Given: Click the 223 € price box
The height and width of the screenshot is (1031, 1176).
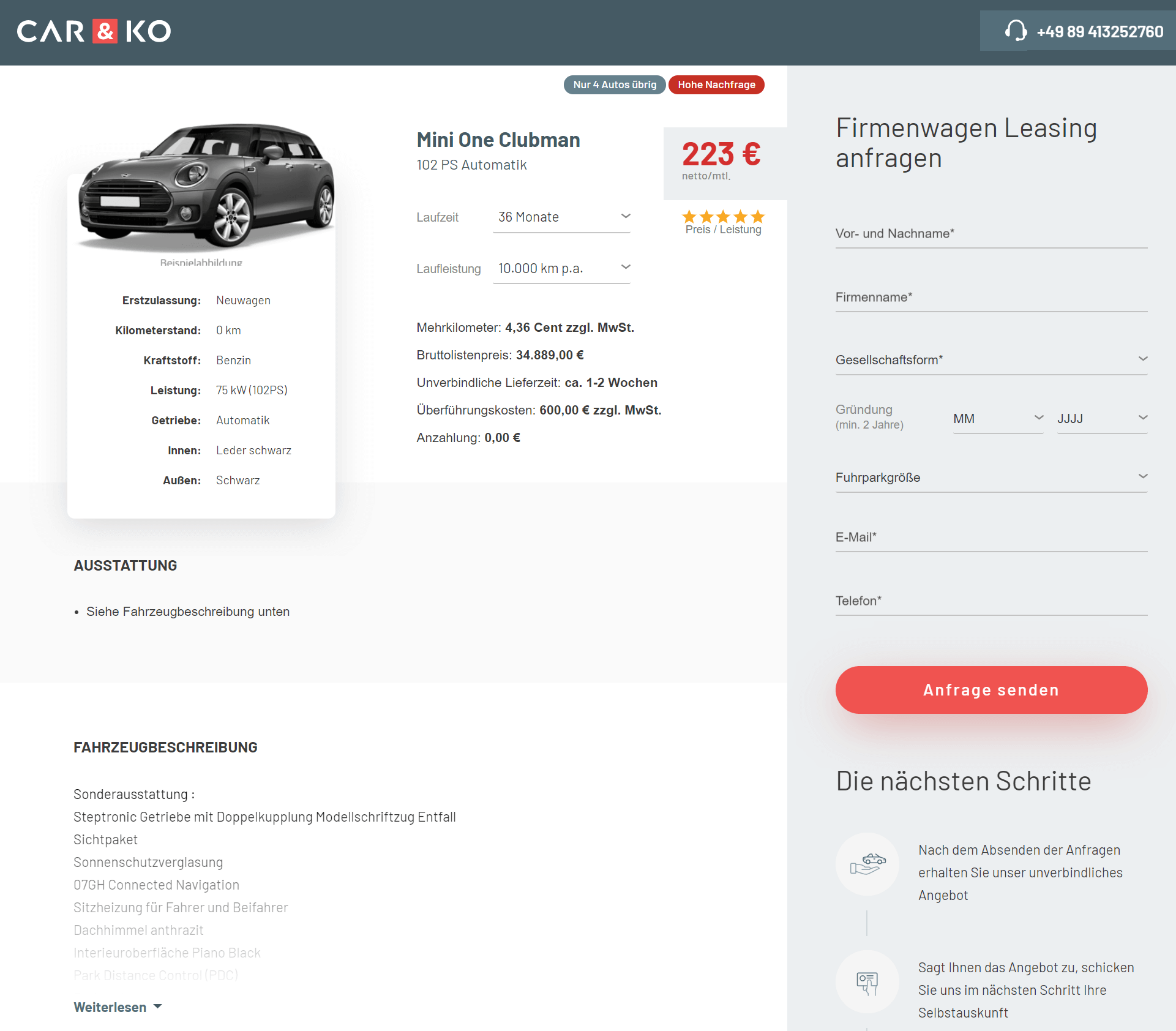Looking at the screenshot, I should (x=725, y=163).
